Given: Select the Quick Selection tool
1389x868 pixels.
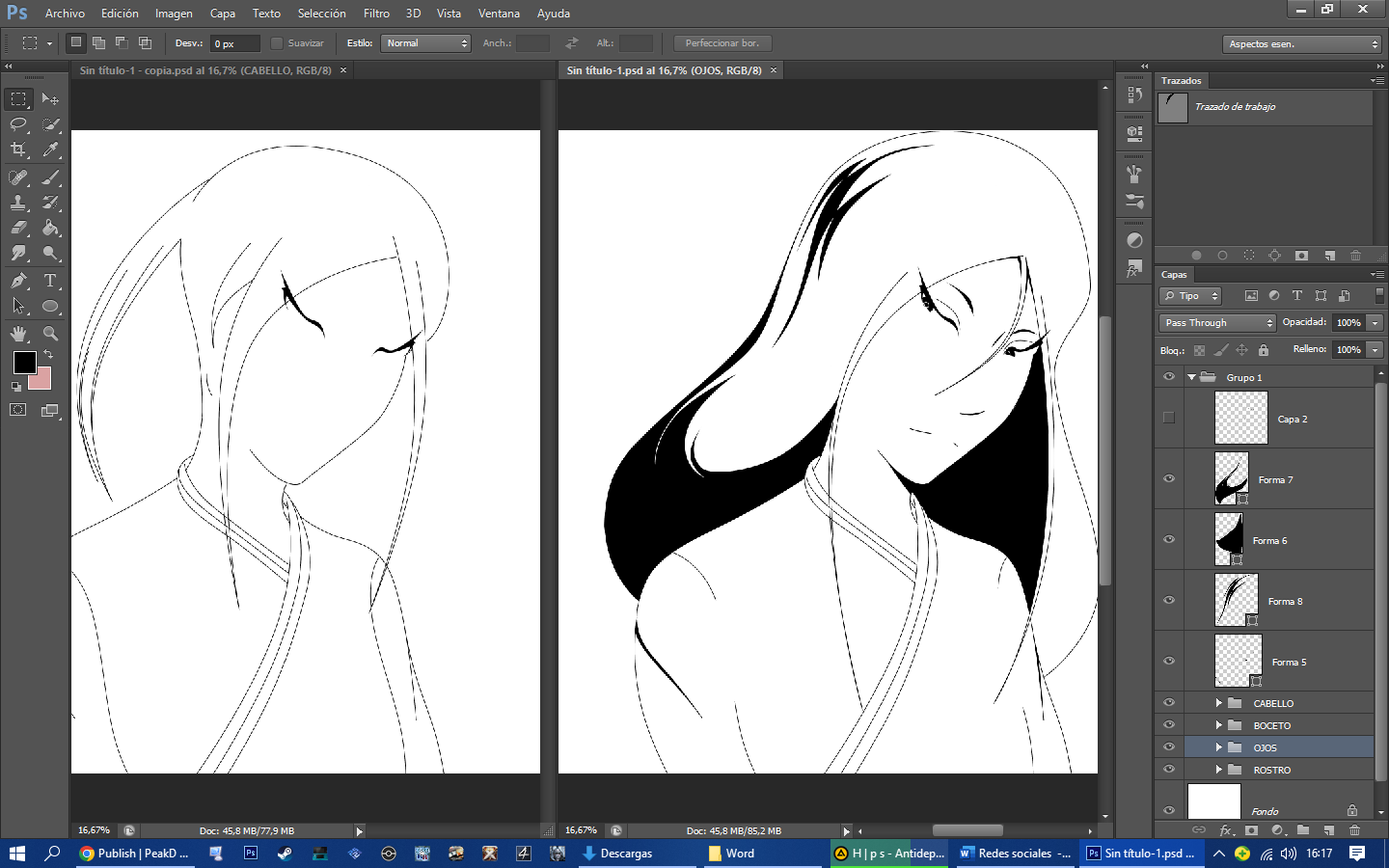Looking at the screenshot, I should 50,124.
